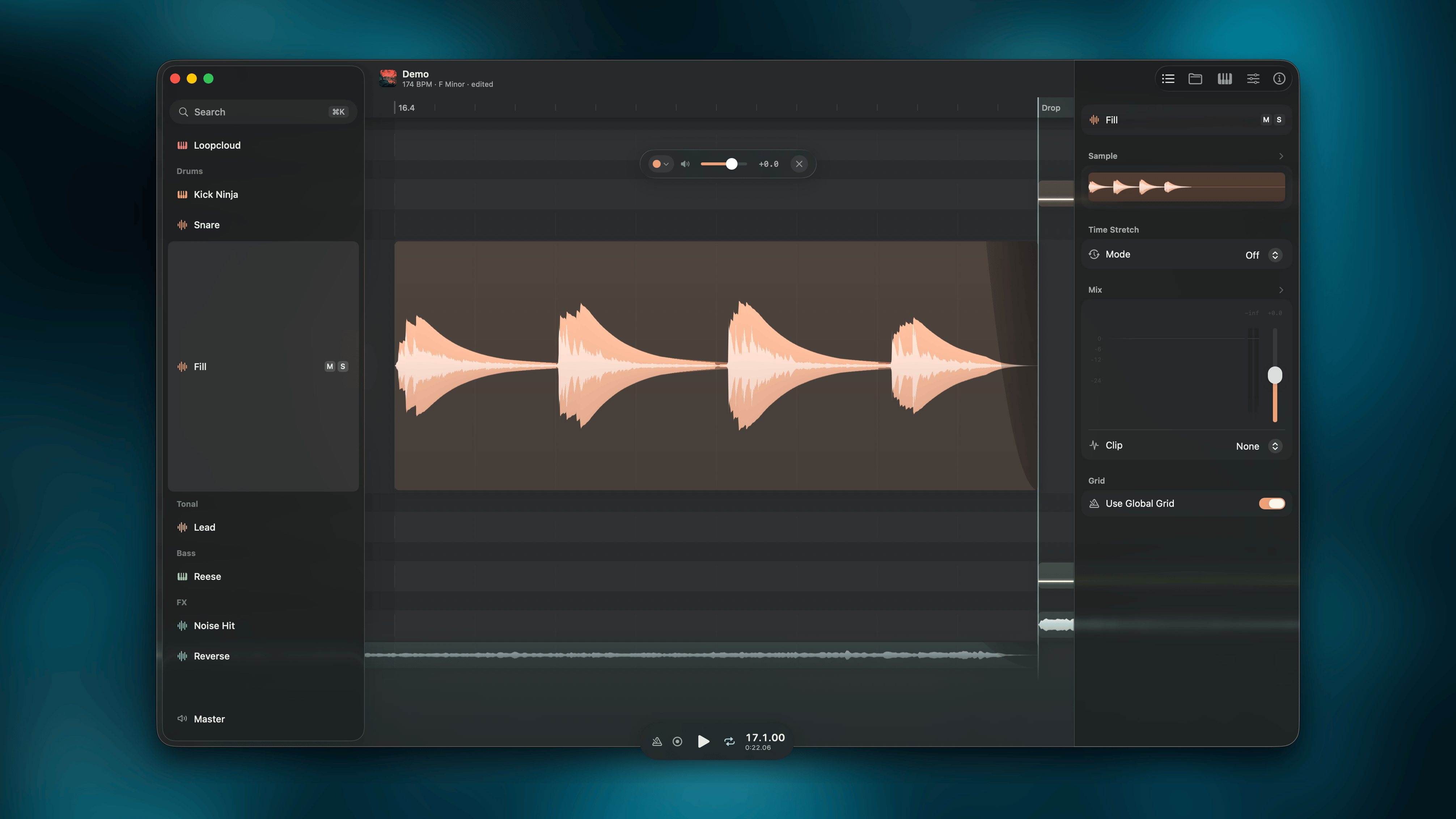The image size is (1456, 819).
Task: Click the Time Stretch Mode clock icon
Action: click(1094, 254)
